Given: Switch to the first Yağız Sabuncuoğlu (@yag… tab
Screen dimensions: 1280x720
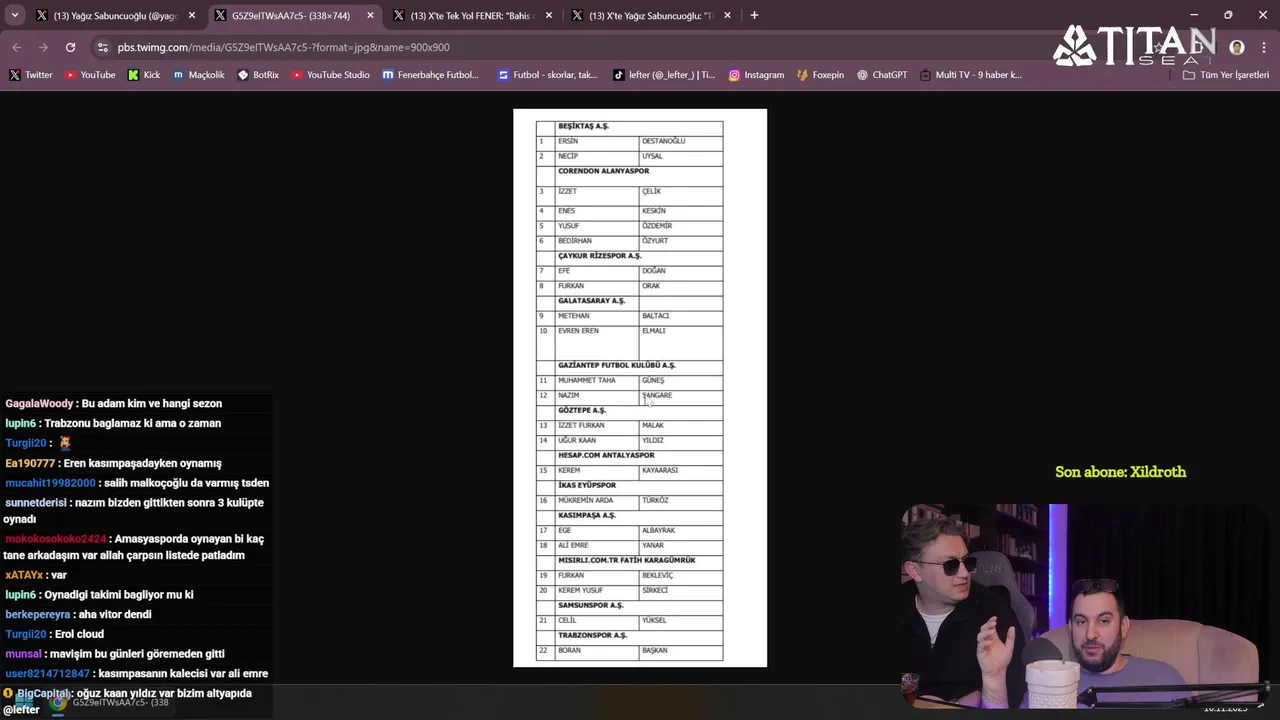Looking at the screenshot, I should point(114,15).
